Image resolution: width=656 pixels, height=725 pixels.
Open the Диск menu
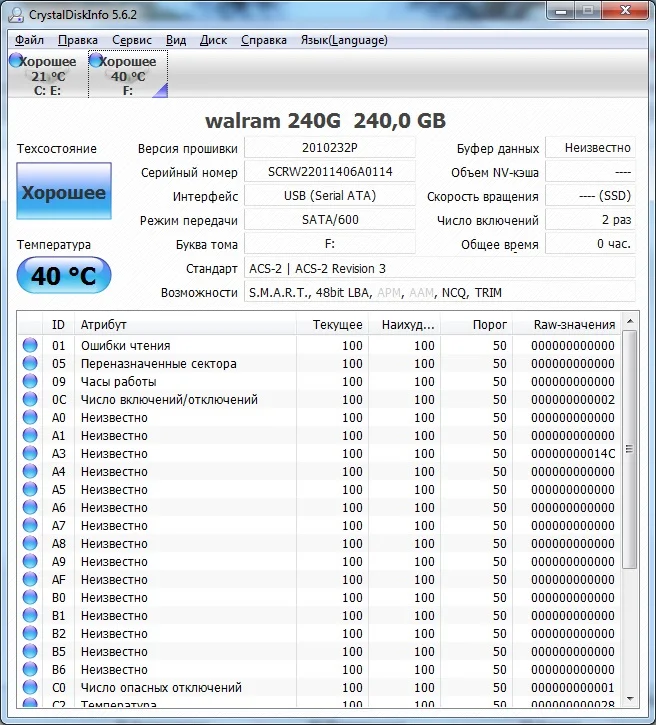213,40
